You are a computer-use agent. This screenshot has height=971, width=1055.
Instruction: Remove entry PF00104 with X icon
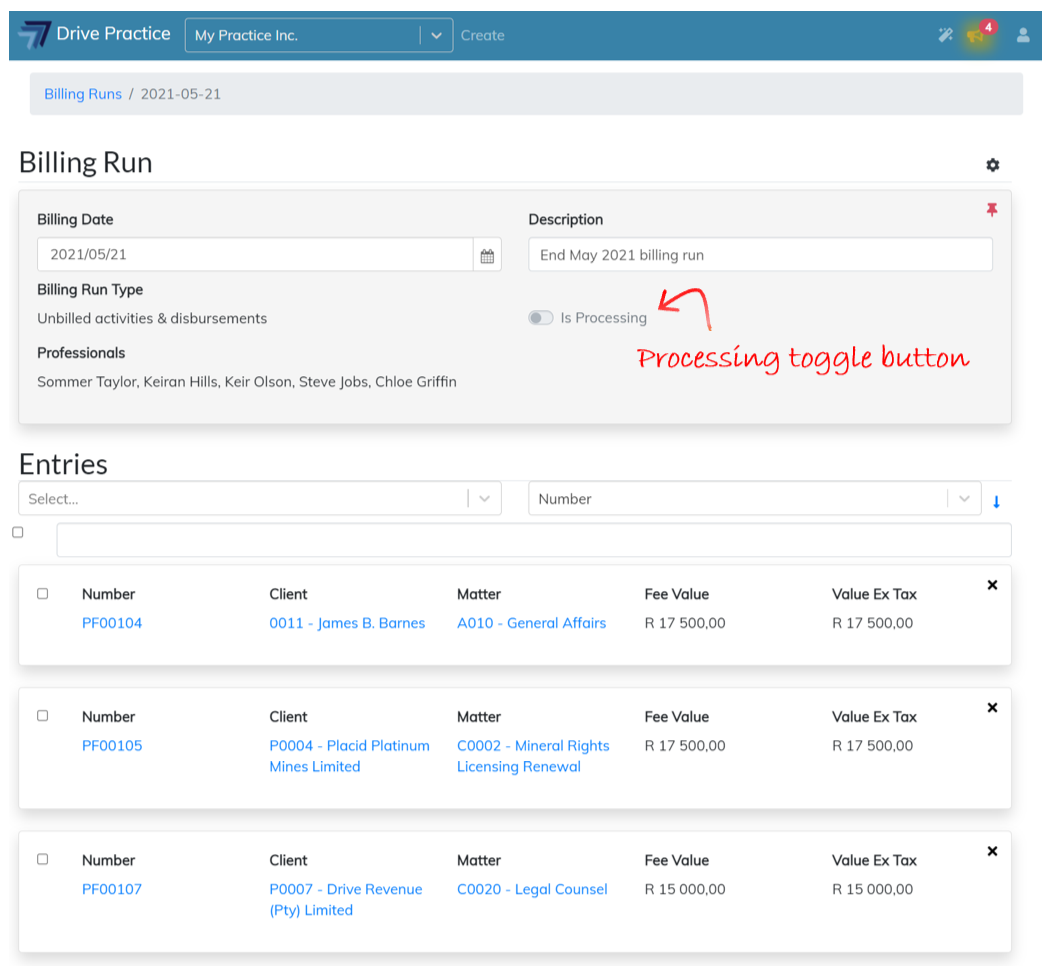[992, 585]
